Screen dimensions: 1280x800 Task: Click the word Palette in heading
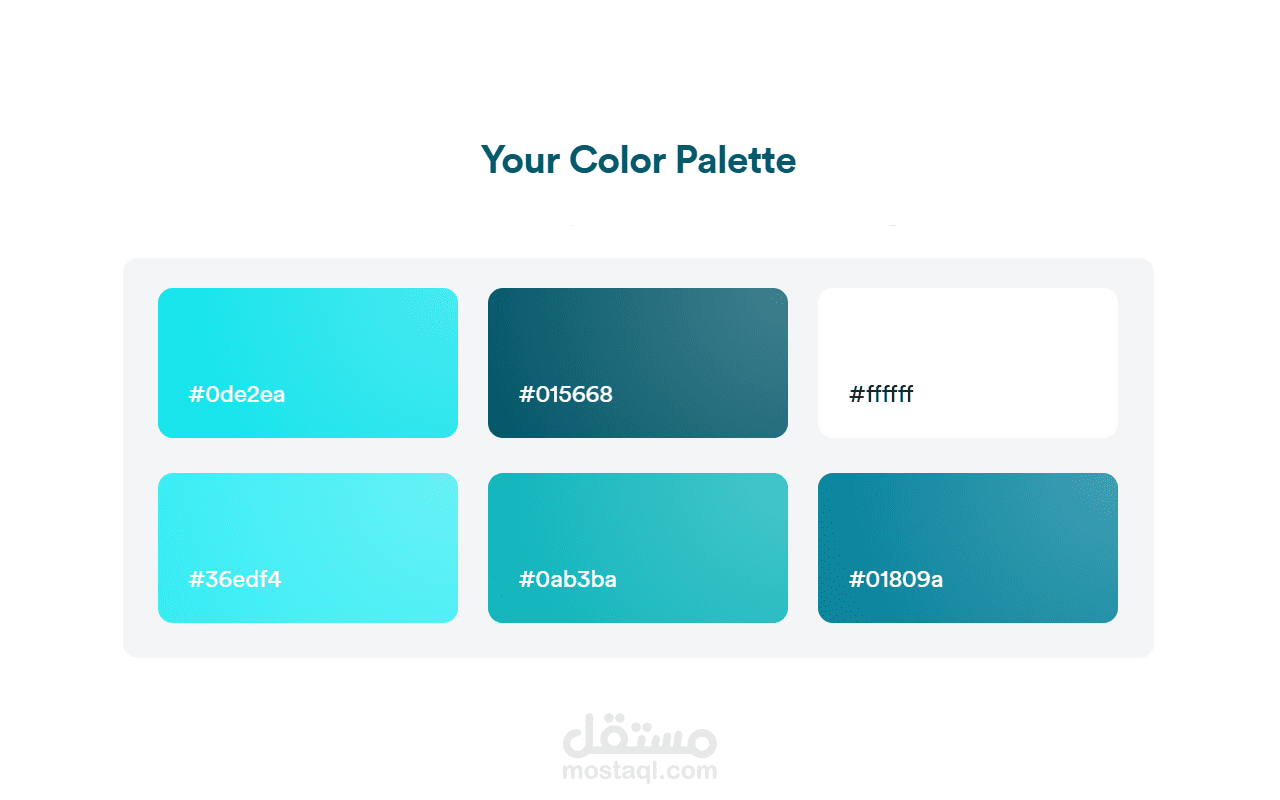735,160
